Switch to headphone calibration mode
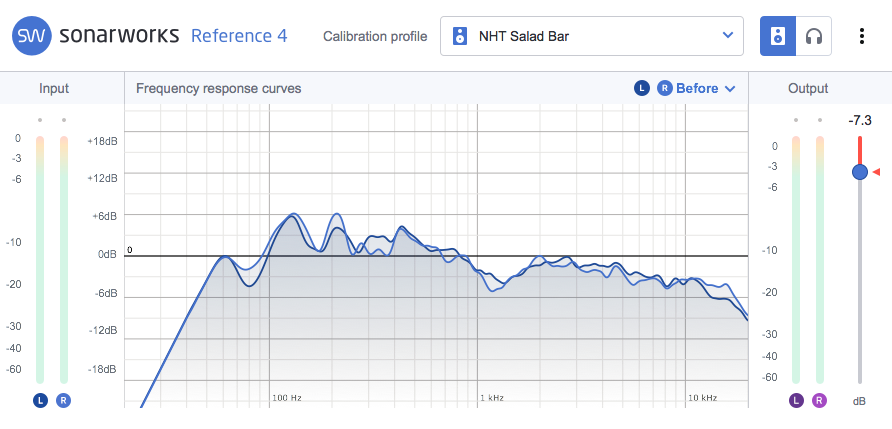 click(x=814, y=36)
